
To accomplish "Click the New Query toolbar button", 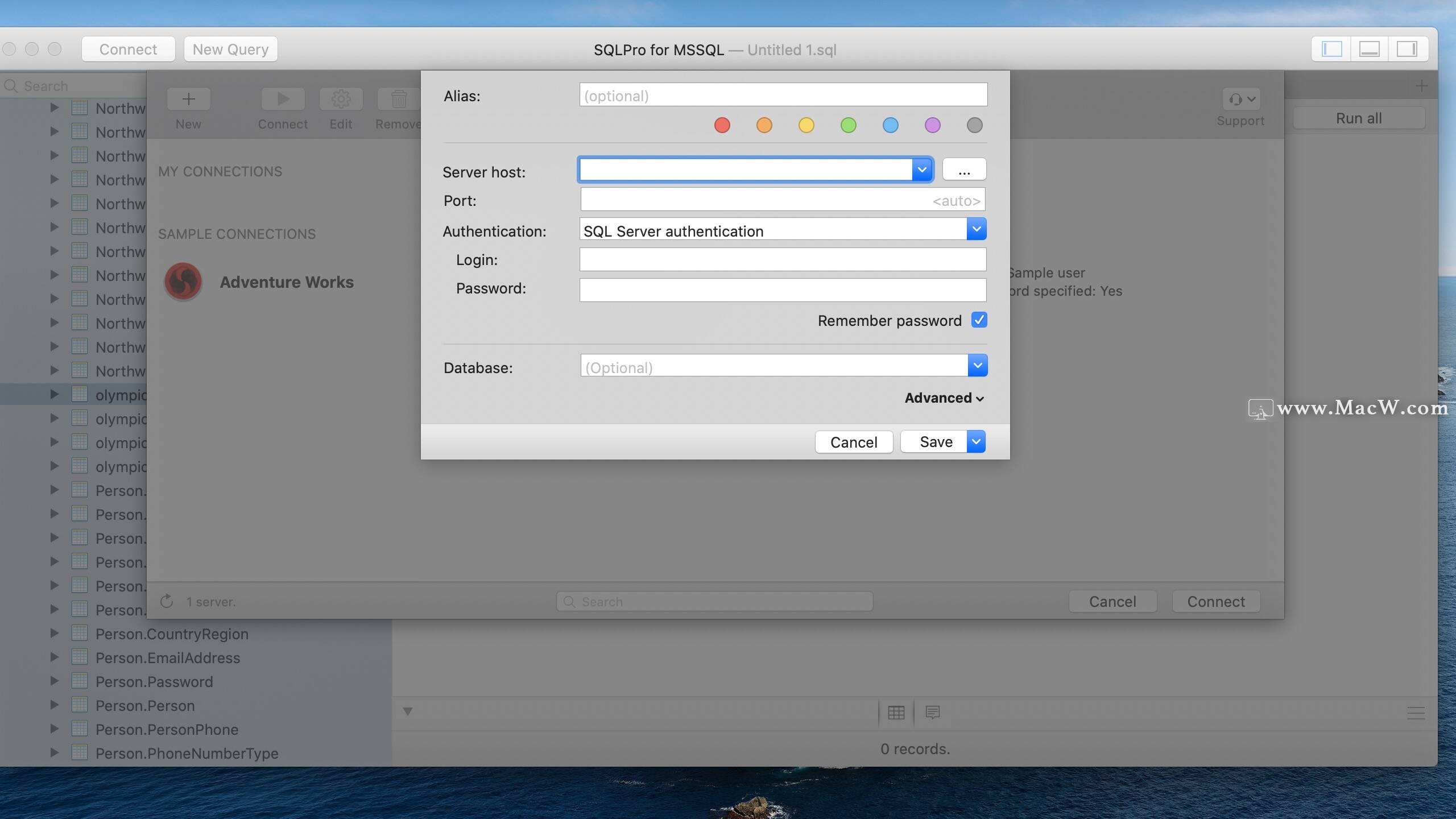I will pyautogui.click(x=230, y=49).
